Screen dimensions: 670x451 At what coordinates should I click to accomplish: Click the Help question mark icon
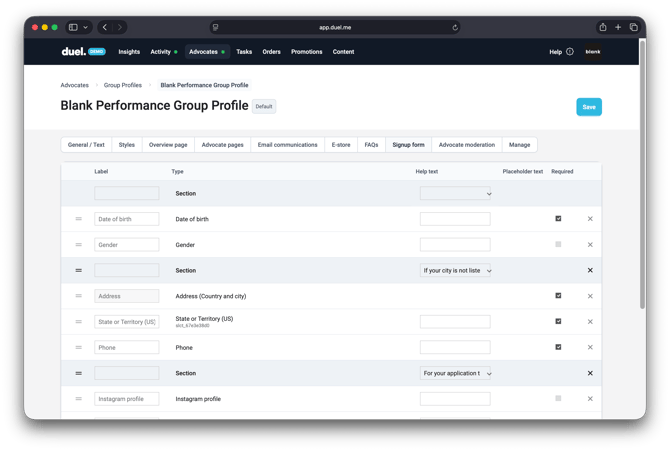pos(570,52)
